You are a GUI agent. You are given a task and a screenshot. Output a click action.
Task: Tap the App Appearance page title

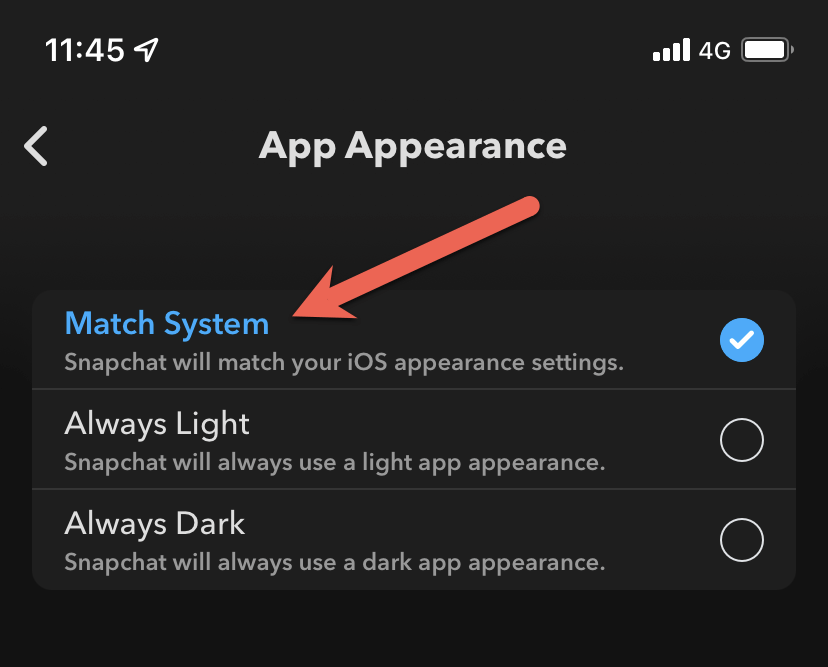click(412, 146)
